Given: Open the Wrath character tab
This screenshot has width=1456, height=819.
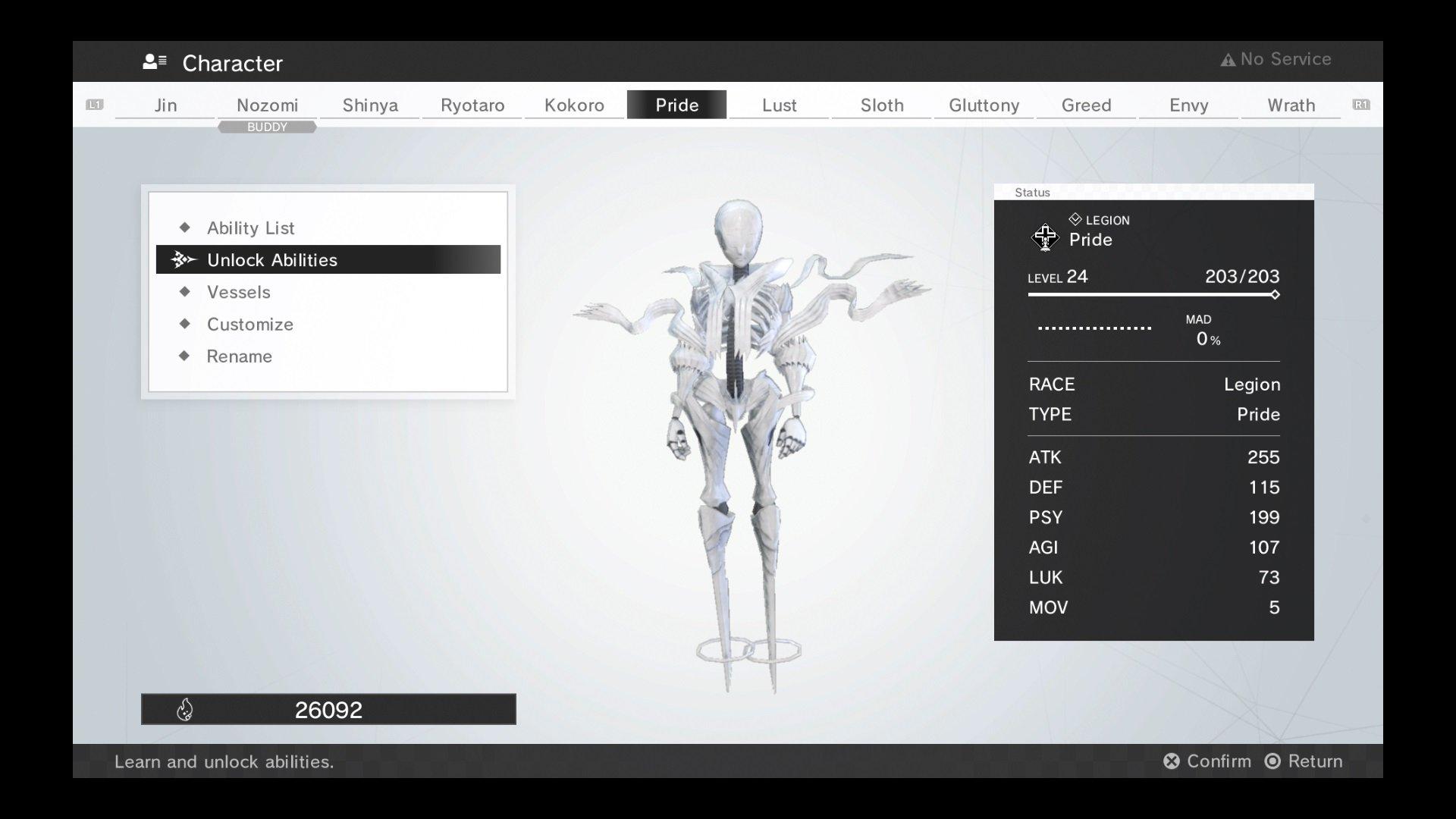Looking at the screenshot, I should coord(1291,105).
